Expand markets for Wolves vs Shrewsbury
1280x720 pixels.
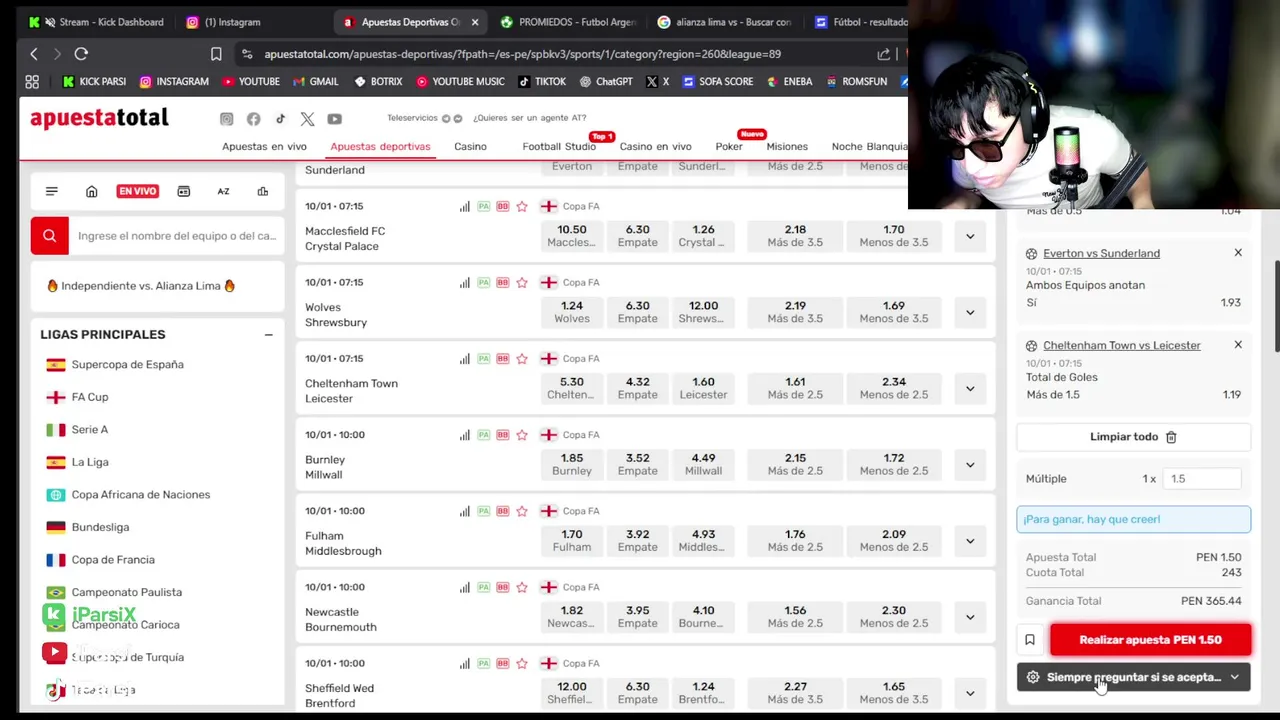coord(970,312)
